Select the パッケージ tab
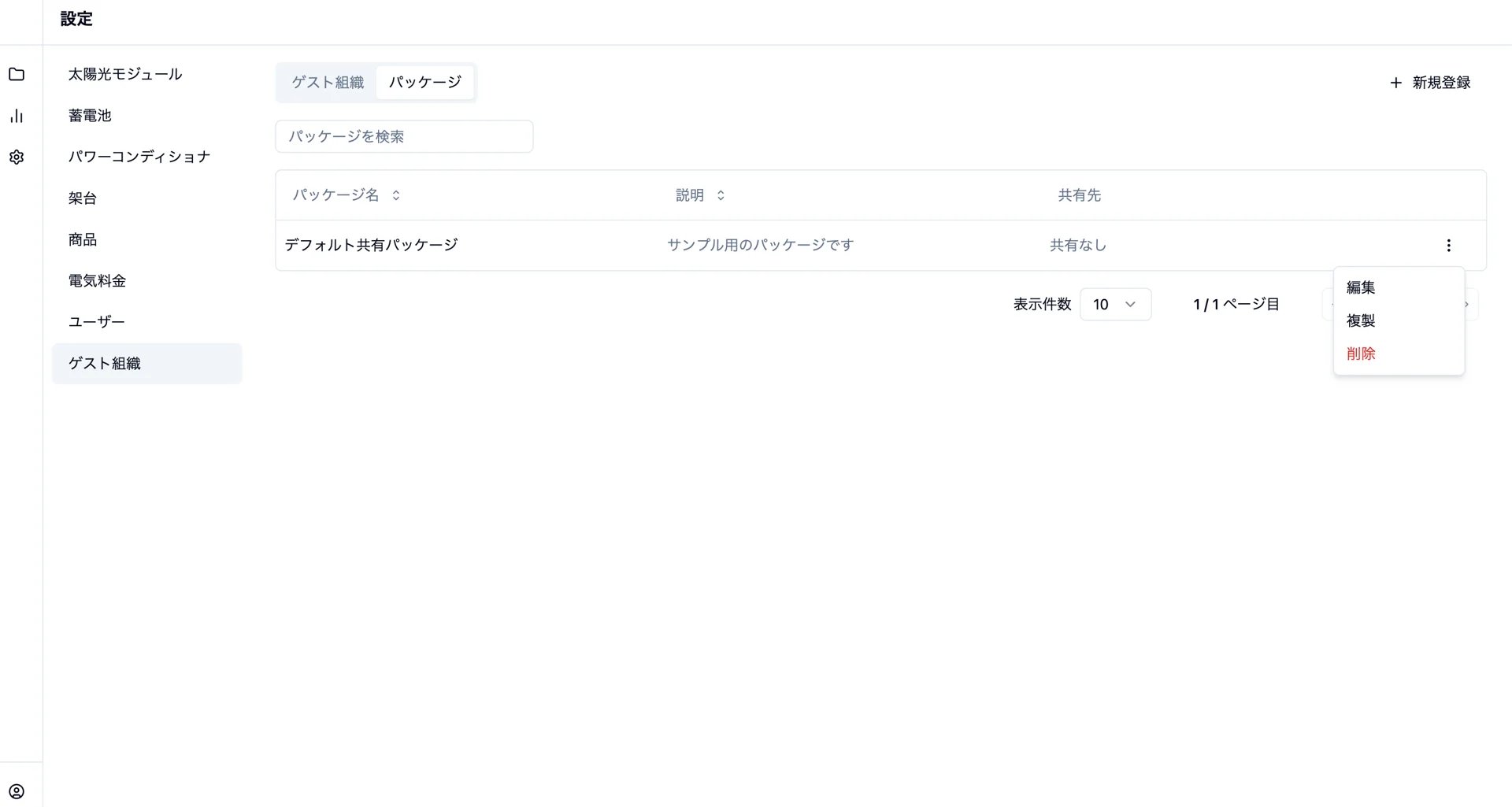The height and width of the screenshot is (807, 1512). tap(425, 83)
